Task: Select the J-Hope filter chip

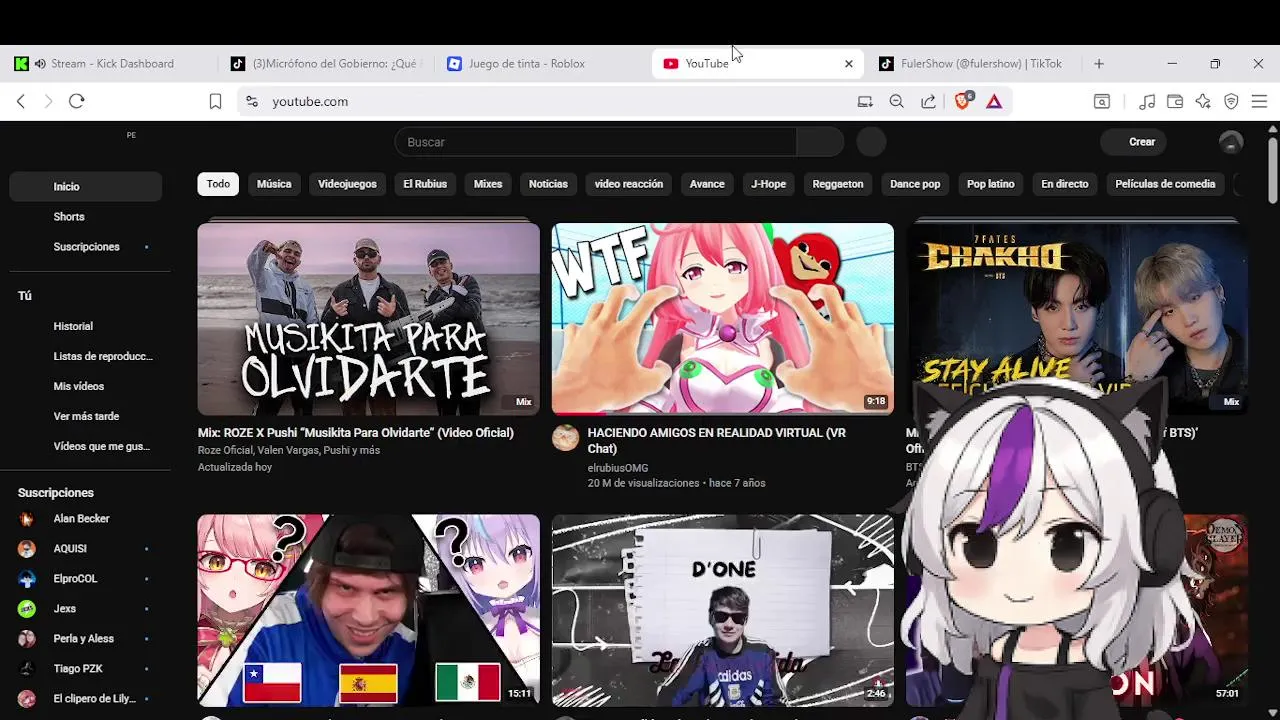Action: click(768, 184)
